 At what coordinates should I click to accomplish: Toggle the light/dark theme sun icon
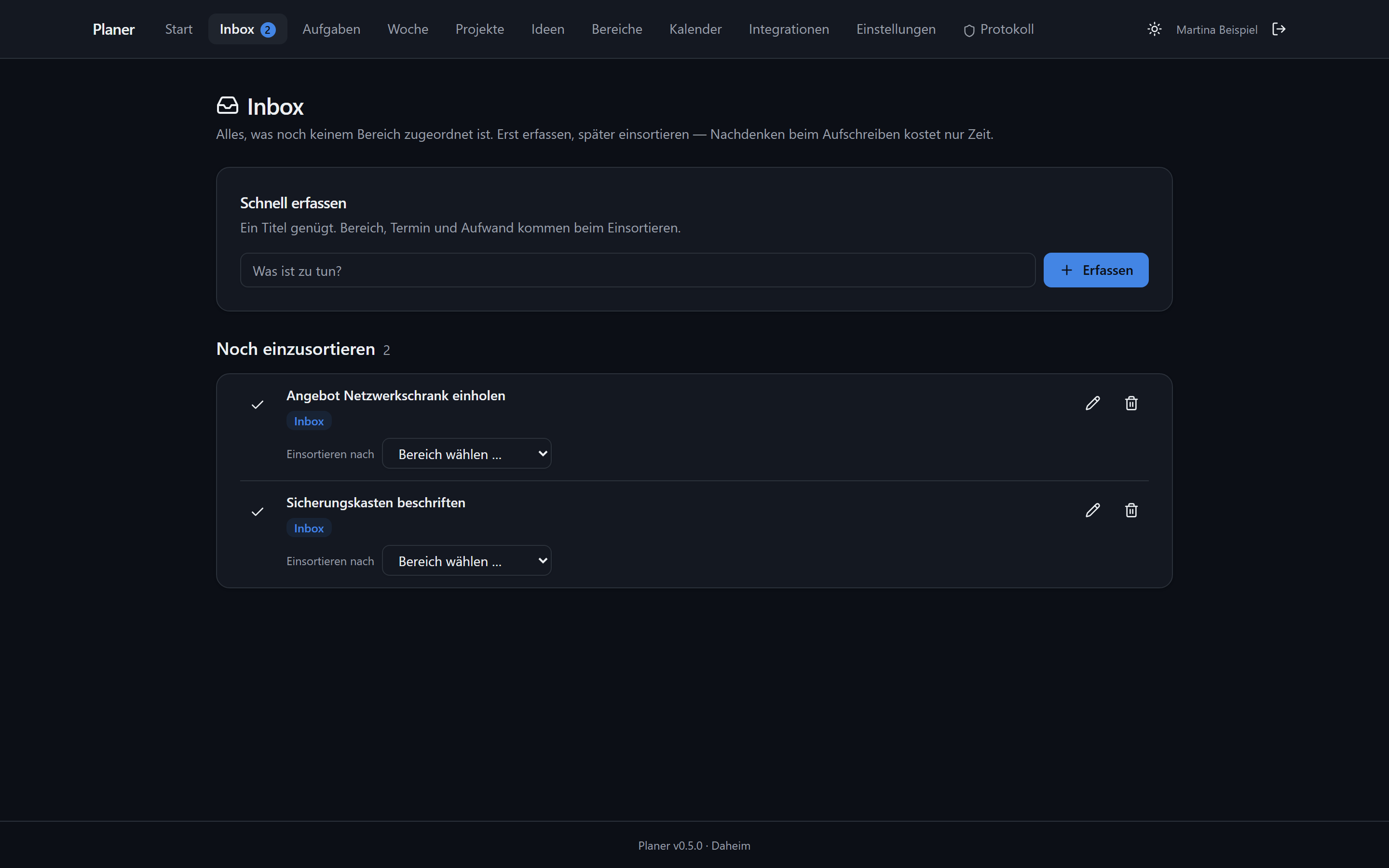1154,29
